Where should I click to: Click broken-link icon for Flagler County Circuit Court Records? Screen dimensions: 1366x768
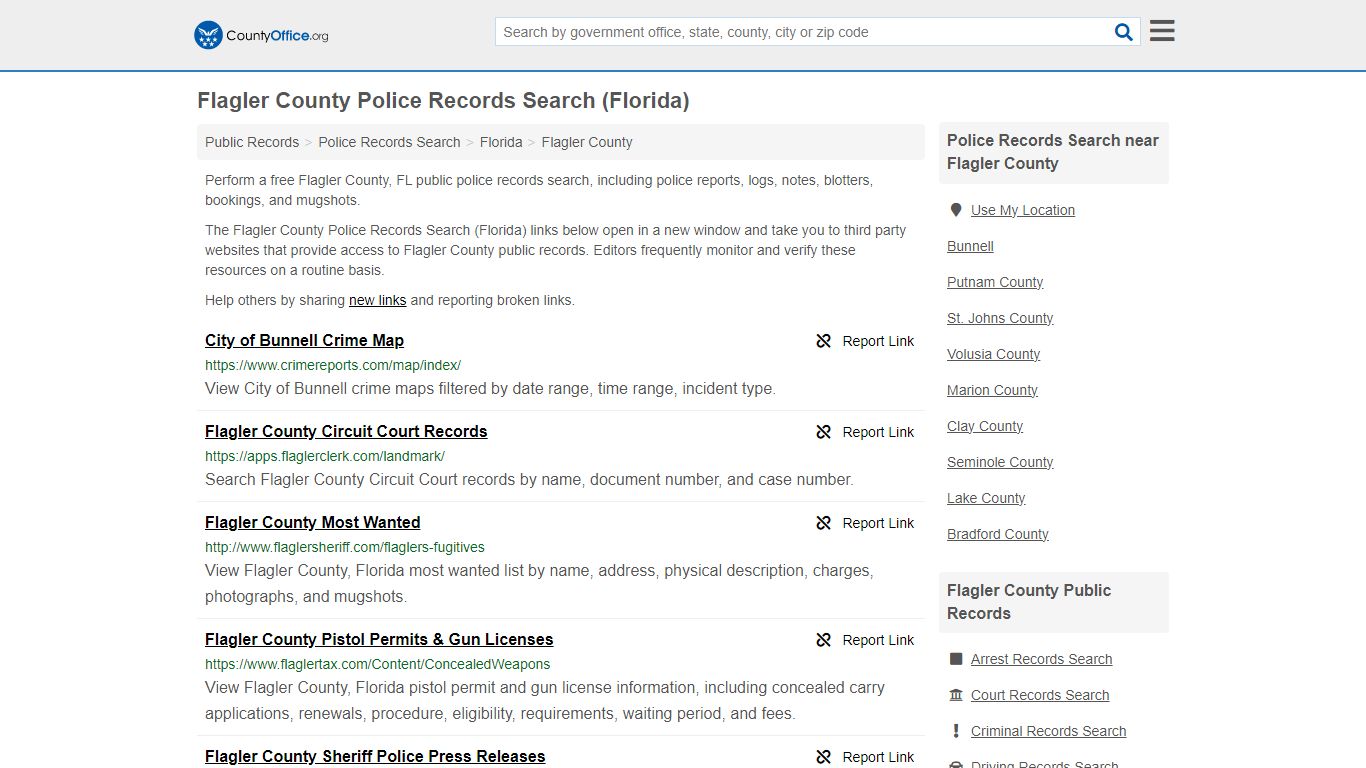tap(824, 432)
